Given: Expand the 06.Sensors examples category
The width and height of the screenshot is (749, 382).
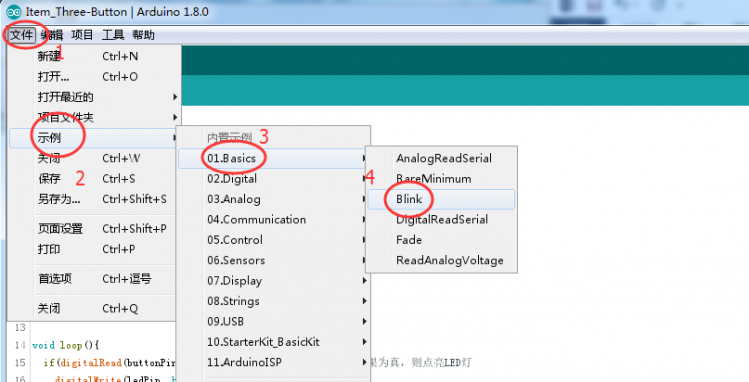Looking at the screenshot, I should click(x=273, y=260).
